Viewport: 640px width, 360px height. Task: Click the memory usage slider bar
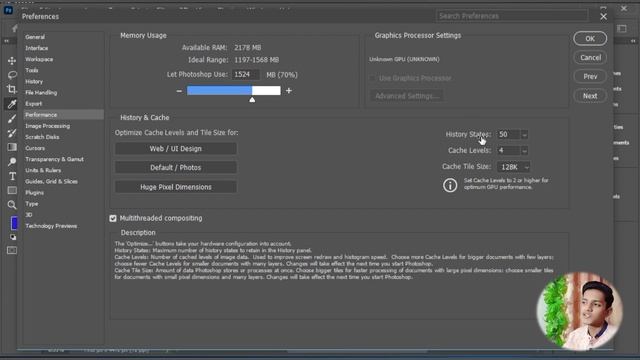pyautogui.click(x=233, y=91)
